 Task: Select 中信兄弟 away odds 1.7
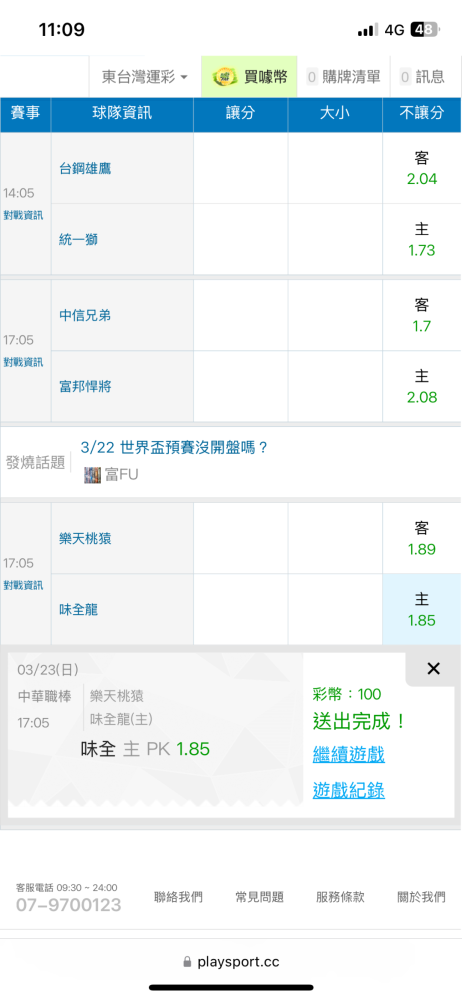point(422,315)
